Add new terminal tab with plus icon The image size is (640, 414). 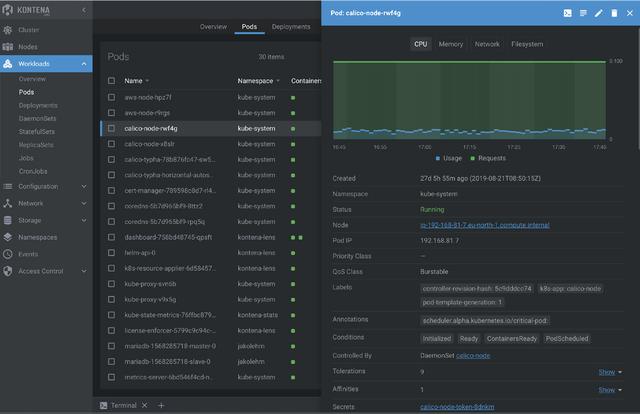(x=161, y=405)
